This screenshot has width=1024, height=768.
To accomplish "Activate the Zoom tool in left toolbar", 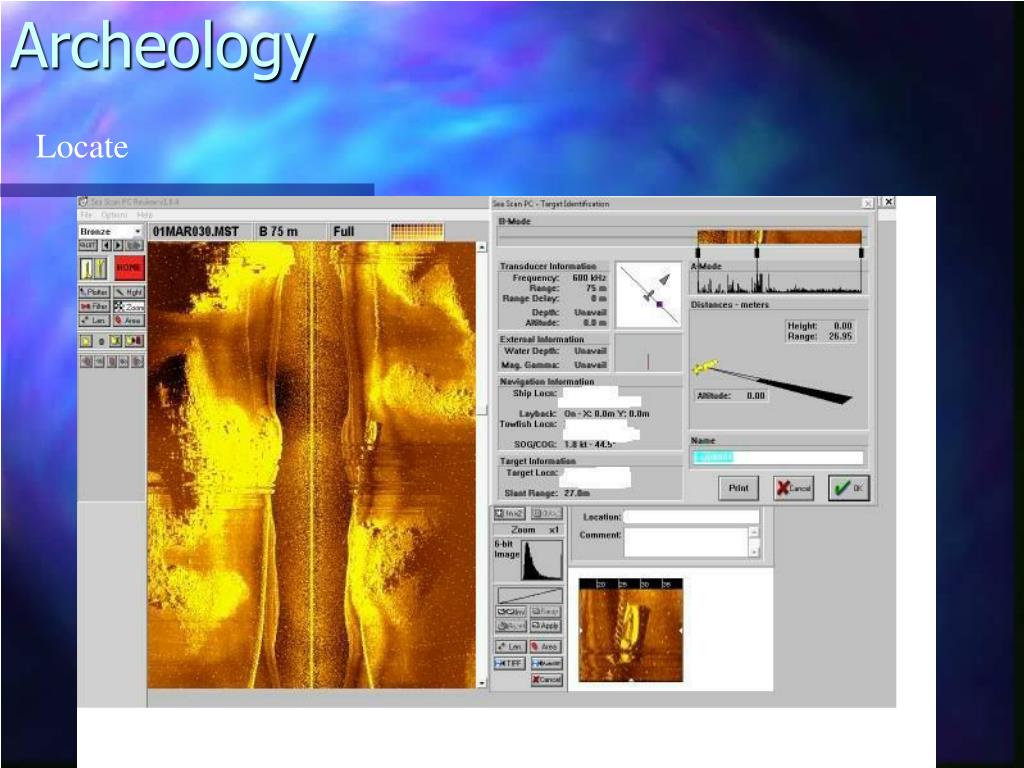I will [129, 306].
